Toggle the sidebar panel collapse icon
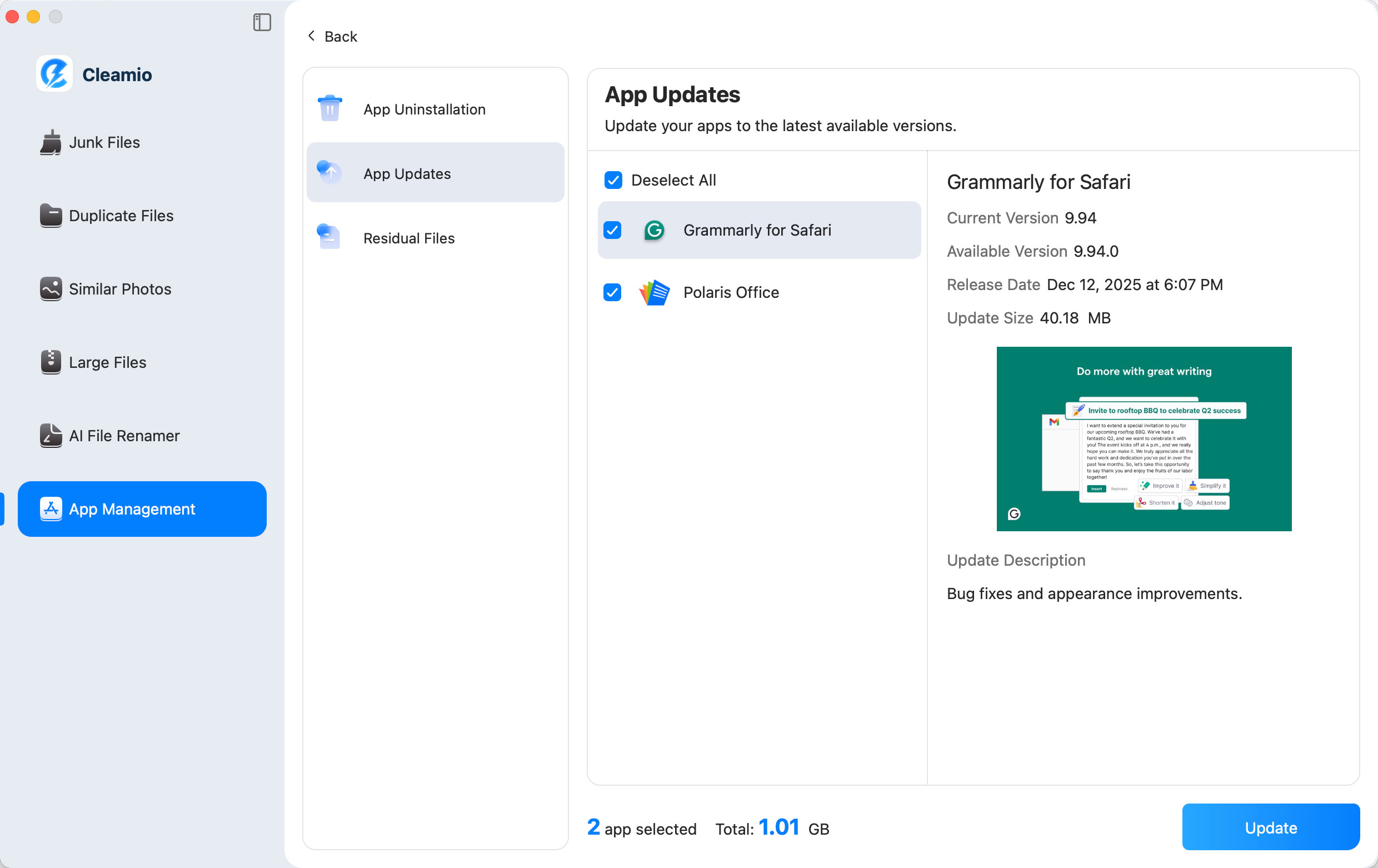1378x868 pixels. pyautogui.click(x=262, y=22)
